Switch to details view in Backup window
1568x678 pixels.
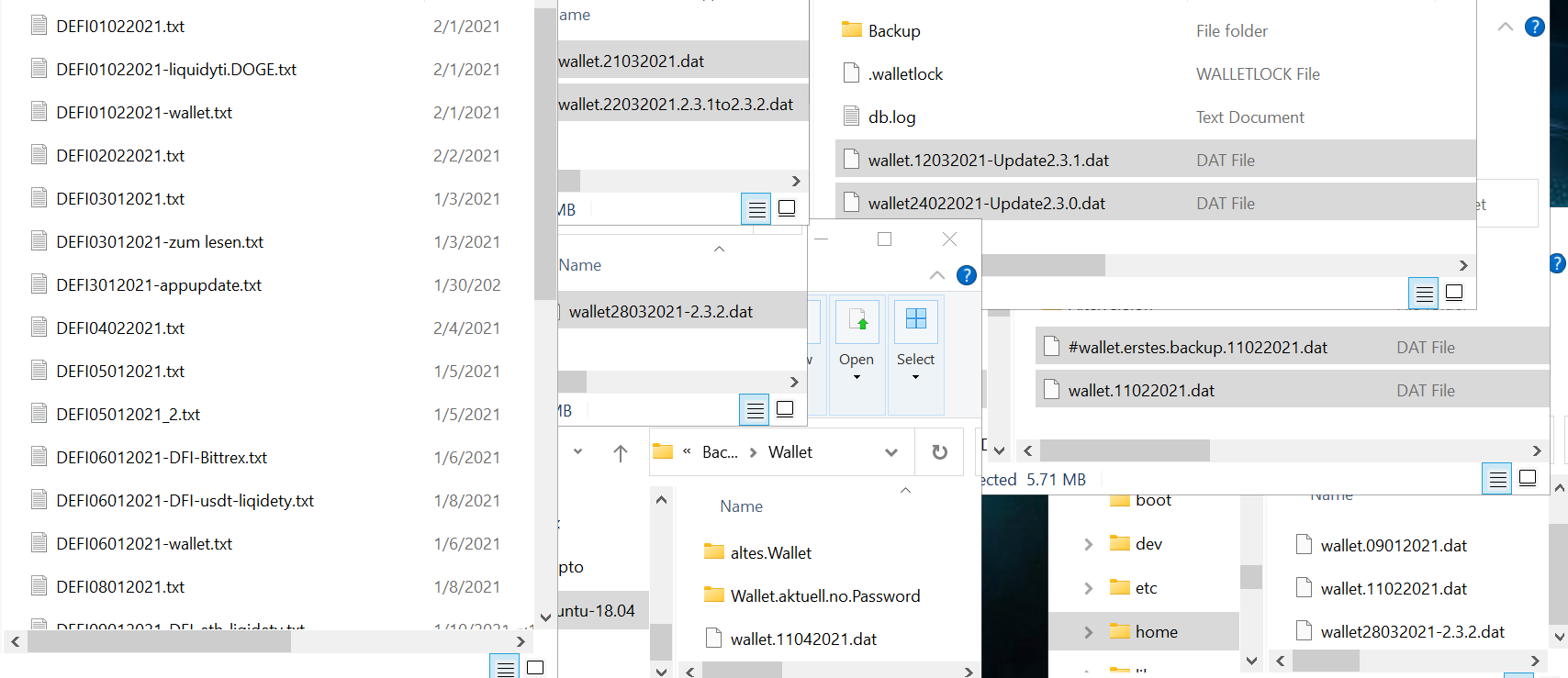click(x=1424, y=294)
